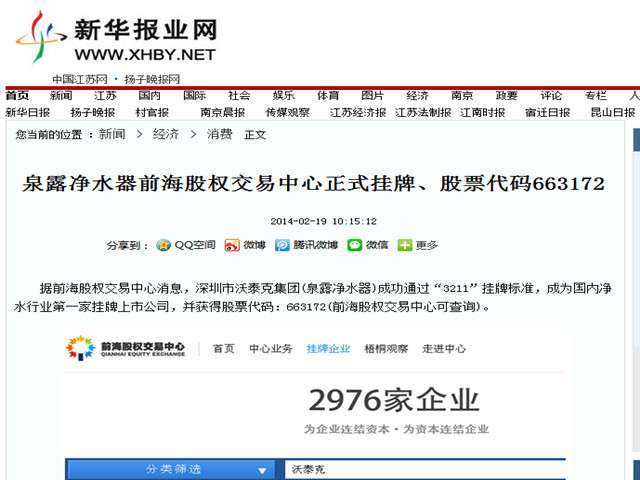Go to 江南时报 link
The height and width of the screenshot is (480, 640).
point(483,112)
